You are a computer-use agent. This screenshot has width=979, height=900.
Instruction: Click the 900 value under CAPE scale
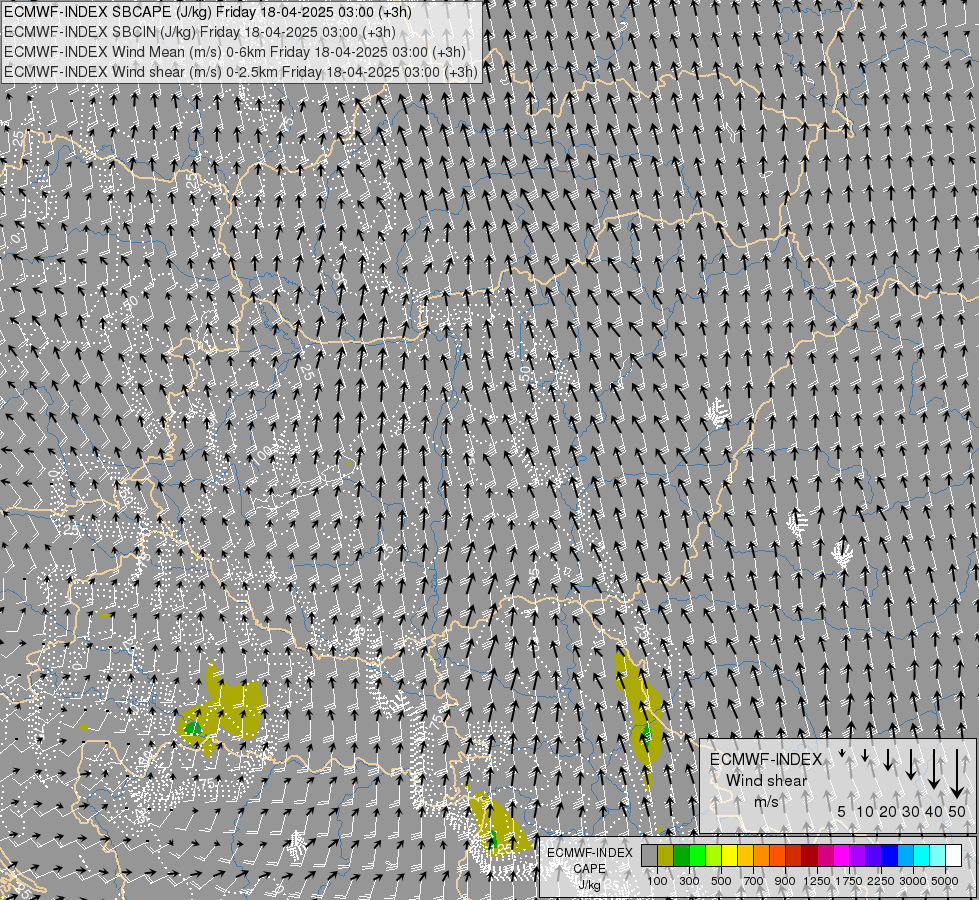[x=785, y=881]
